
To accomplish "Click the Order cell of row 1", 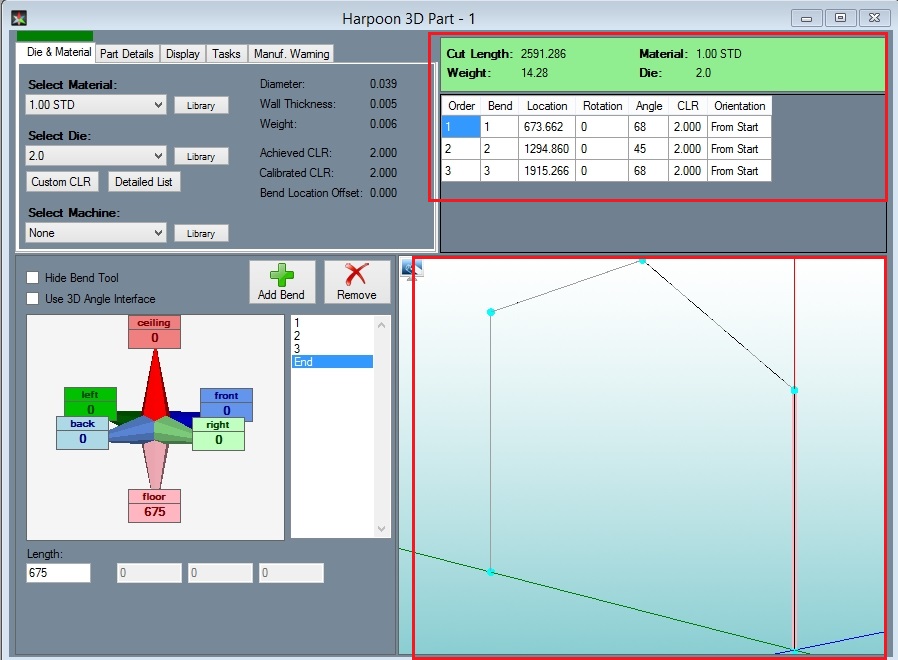I will click(x=460, y=127).
